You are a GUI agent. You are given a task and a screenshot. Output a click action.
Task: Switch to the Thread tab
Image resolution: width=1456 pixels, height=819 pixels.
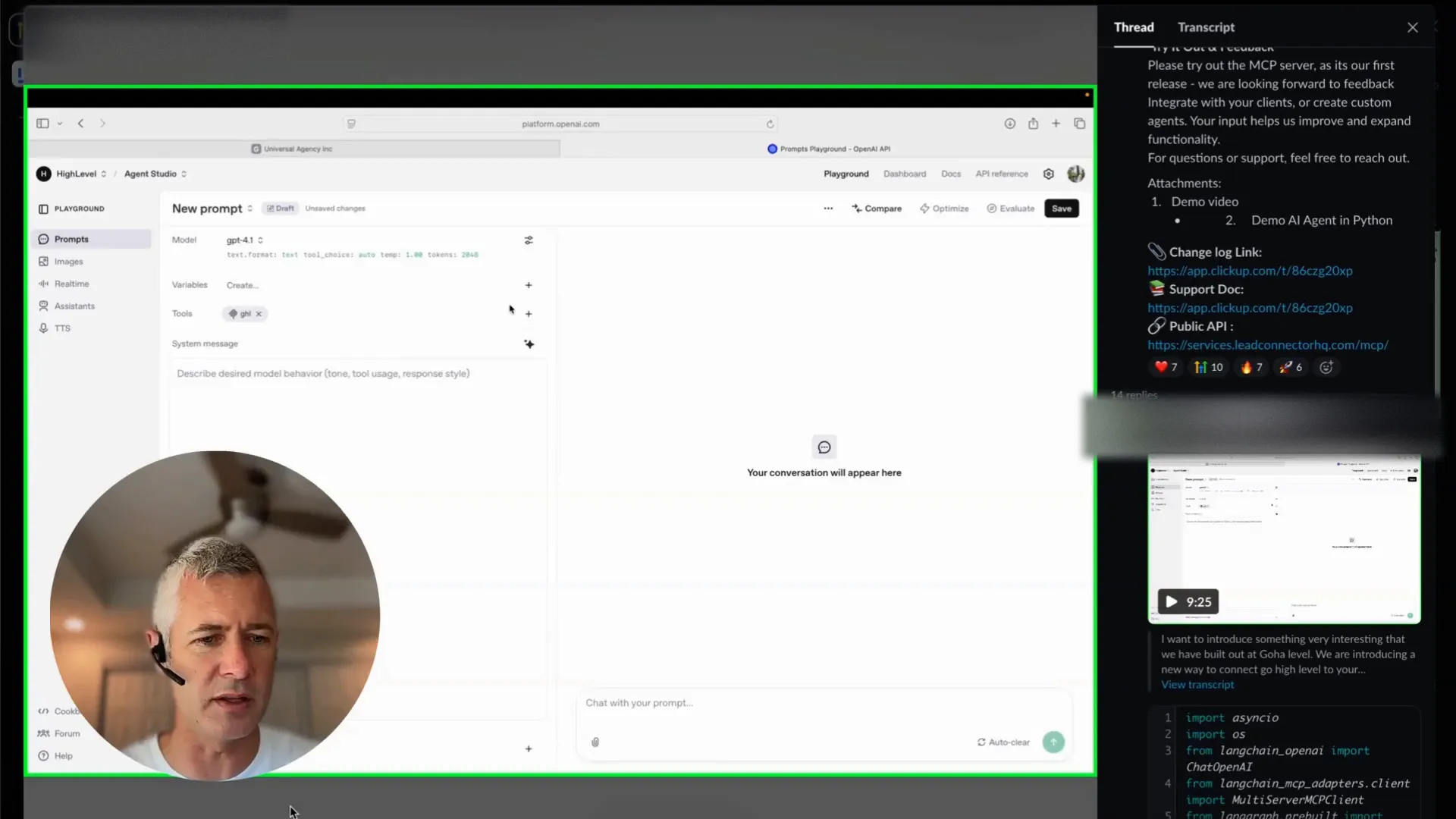1134,27
